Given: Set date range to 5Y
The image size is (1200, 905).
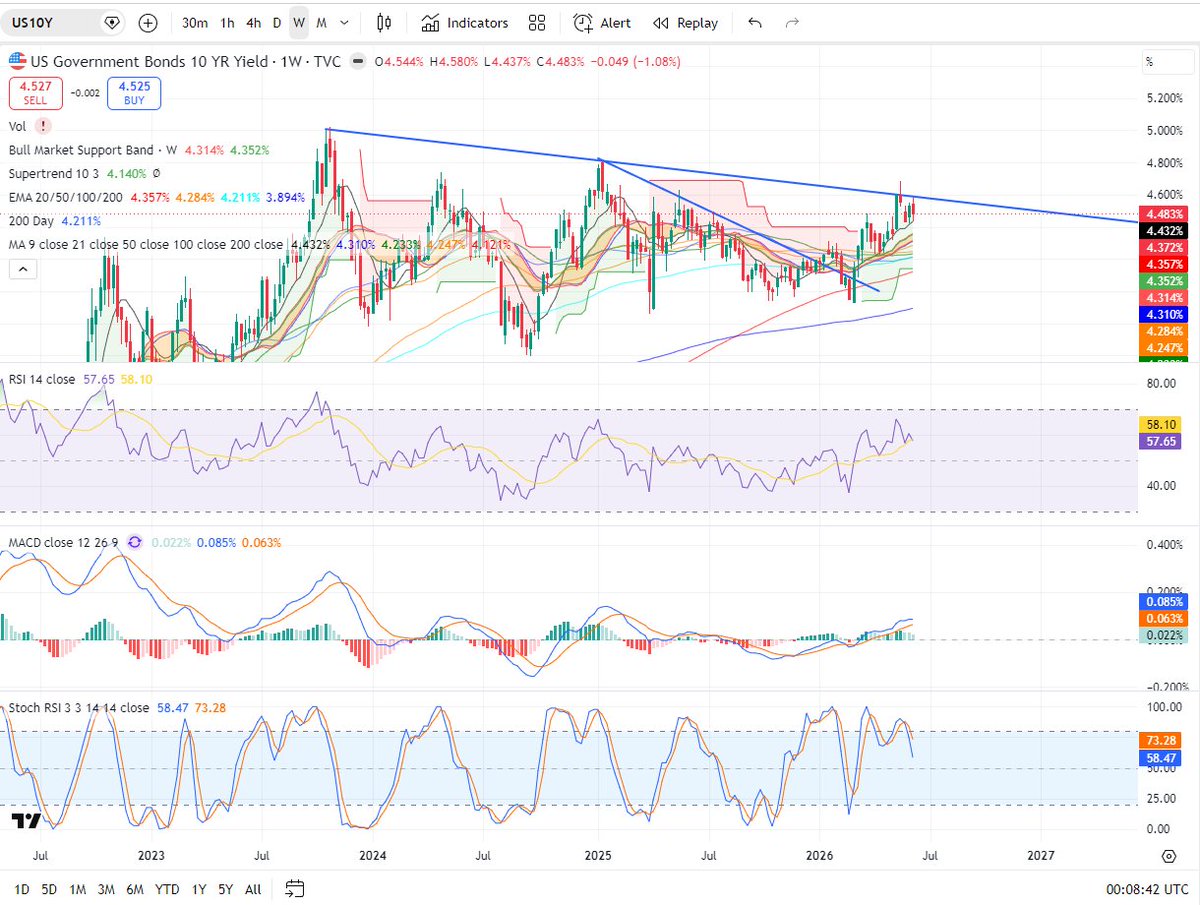Looking at the screenshot, I should coord(226,889).
